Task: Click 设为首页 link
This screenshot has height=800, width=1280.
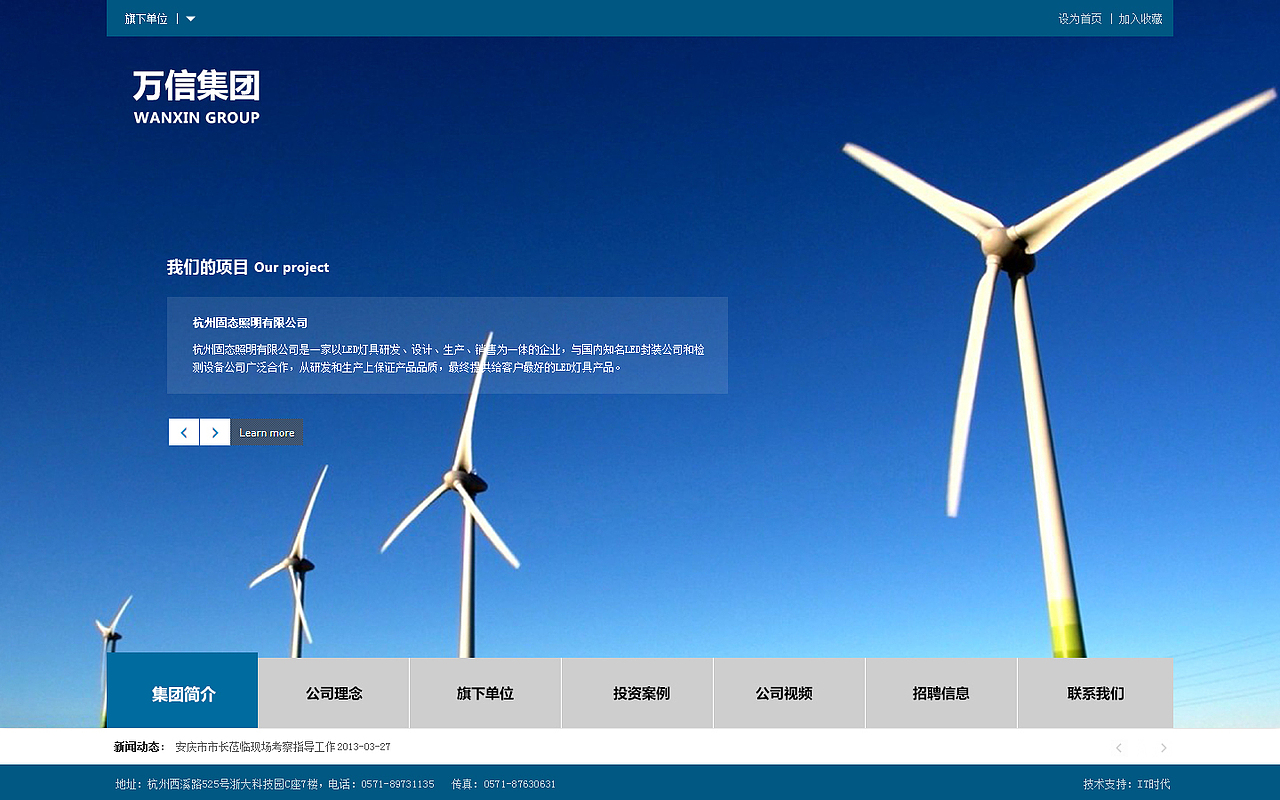Action: (x=1080, y=19)
